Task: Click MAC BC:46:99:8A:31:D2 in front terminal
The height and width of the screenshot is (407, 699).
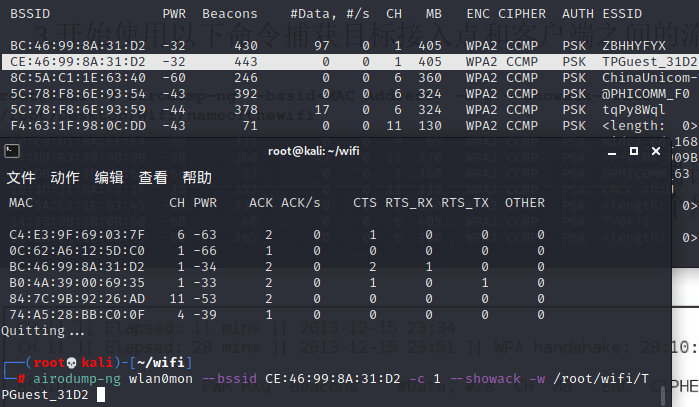Action: (x=77, y=267)
